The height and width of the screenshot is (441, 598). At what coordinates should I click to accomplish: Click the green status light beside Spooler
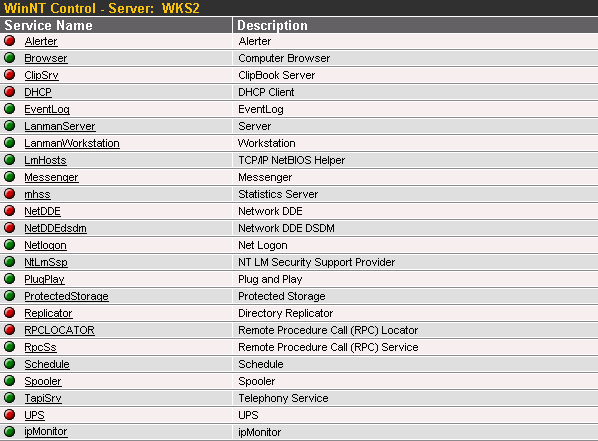point(10,381)
